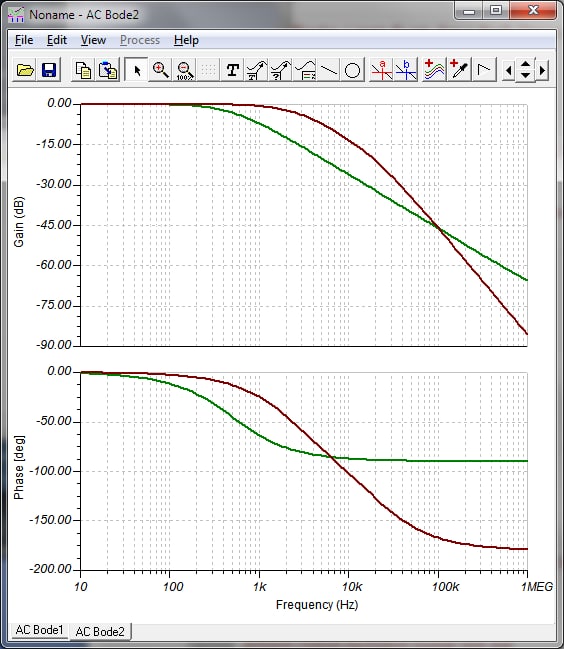Select the pointer arrow tool
Viewport: 564px width, 649px height.
[x=136, y=70]
